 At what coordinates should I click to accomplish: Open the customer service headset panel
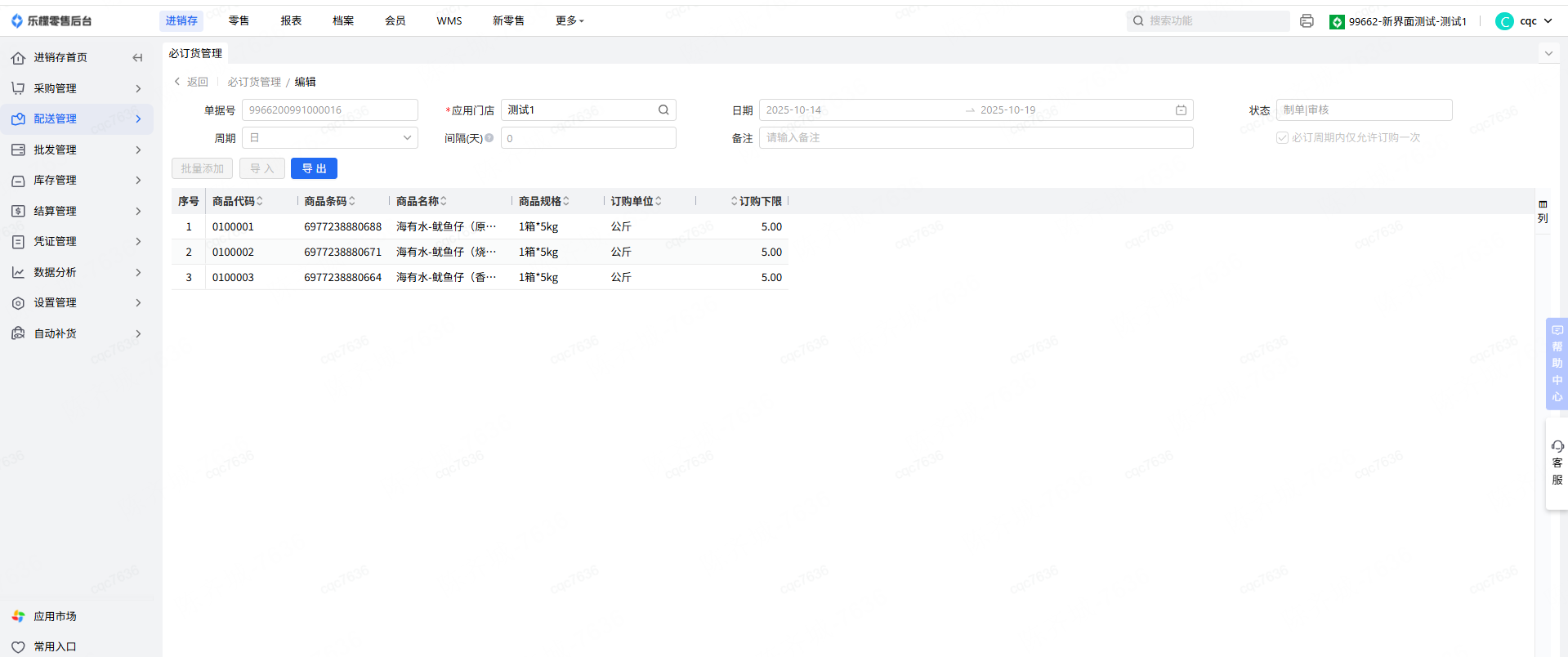1557,463
